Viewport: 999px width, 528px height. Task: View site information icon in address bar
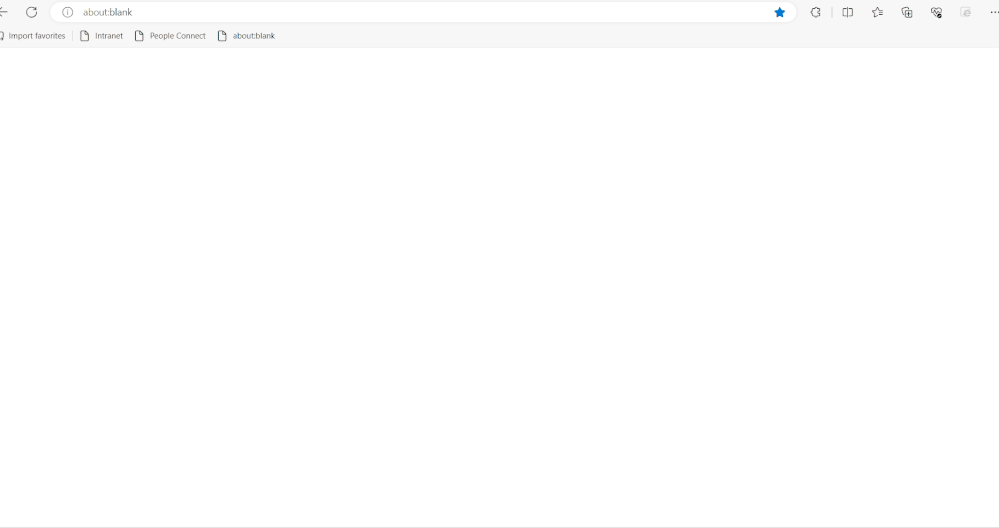68,12
